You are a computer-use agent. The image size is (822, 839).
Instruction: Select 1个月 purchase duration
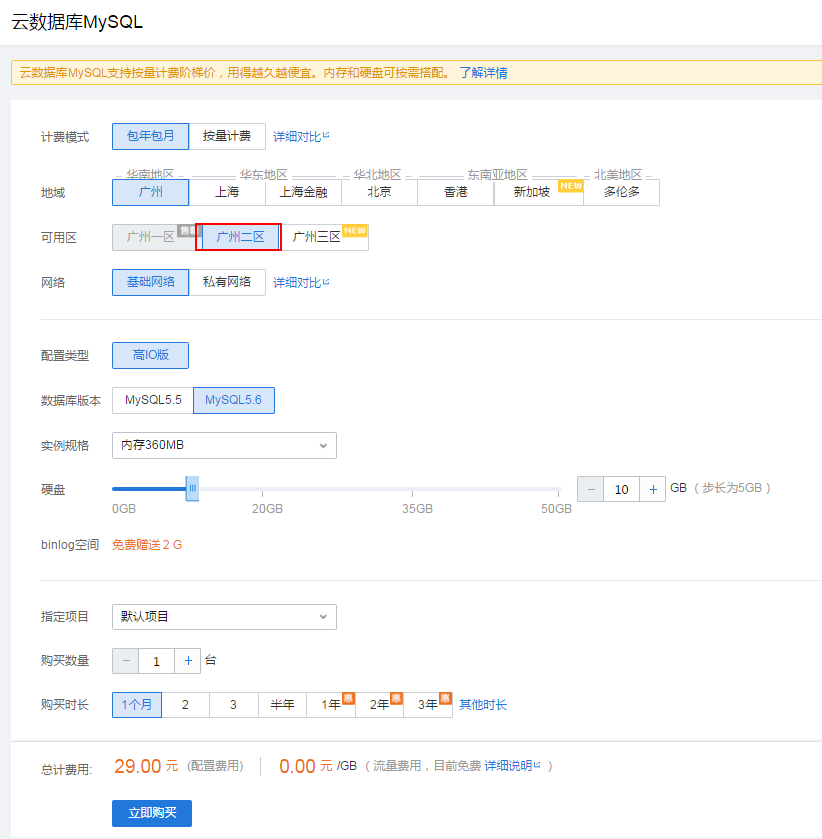pos(137,705)
